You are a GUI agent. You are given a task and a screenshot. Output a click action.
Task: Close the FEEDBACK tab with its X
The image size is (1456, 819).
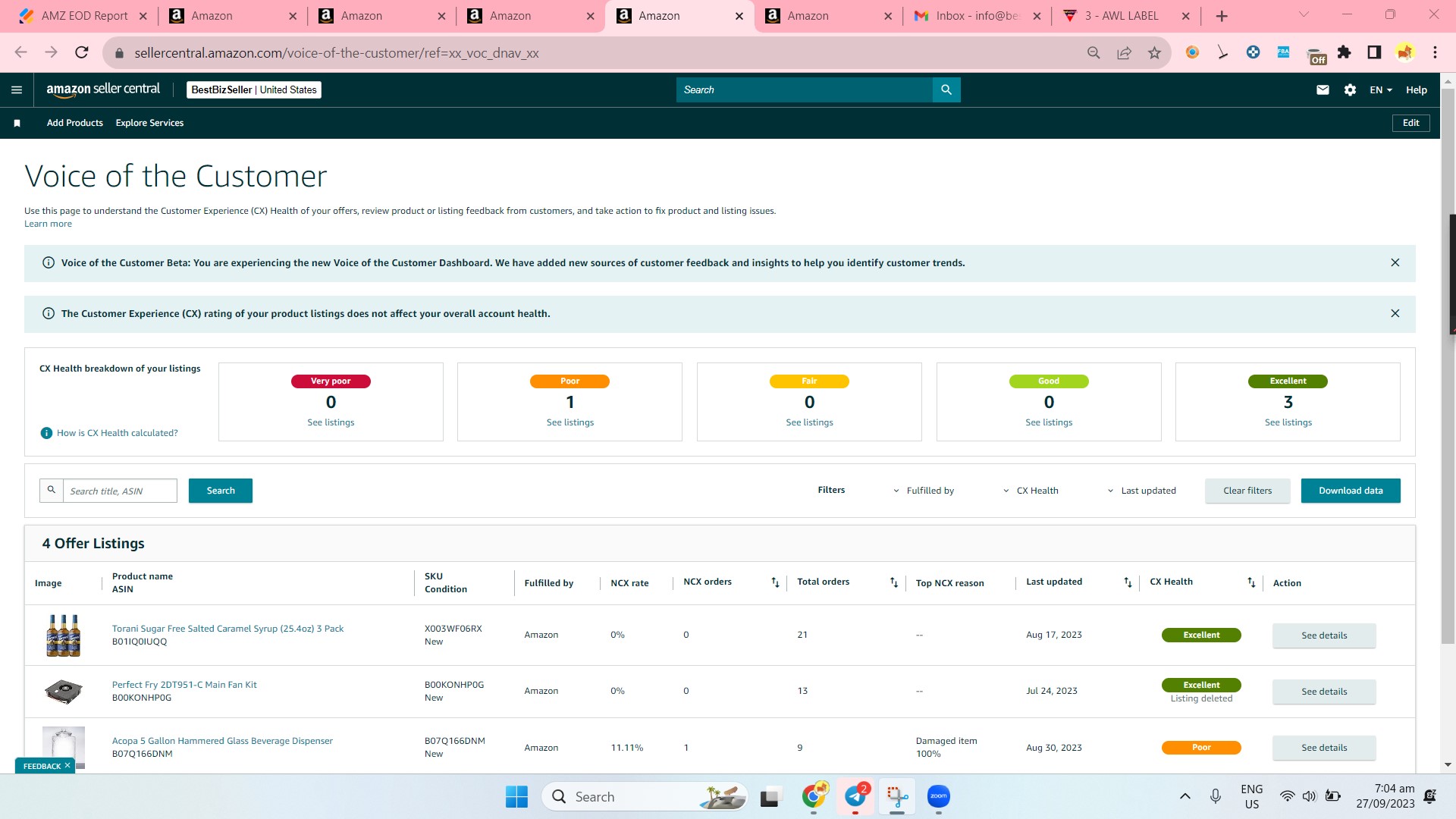click(67, 766)
